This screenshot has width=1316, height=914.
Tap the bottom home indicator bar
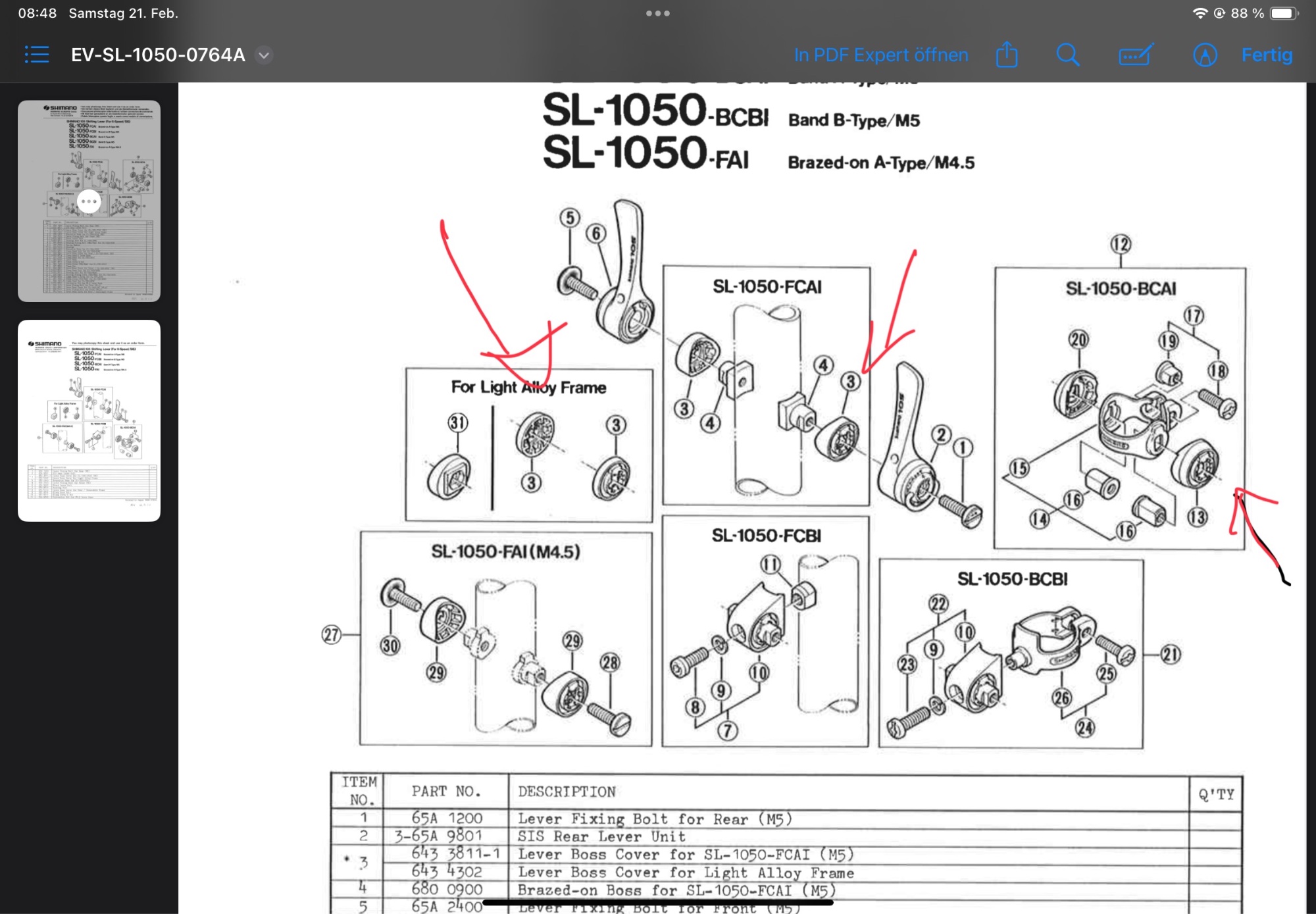point(658,903)
